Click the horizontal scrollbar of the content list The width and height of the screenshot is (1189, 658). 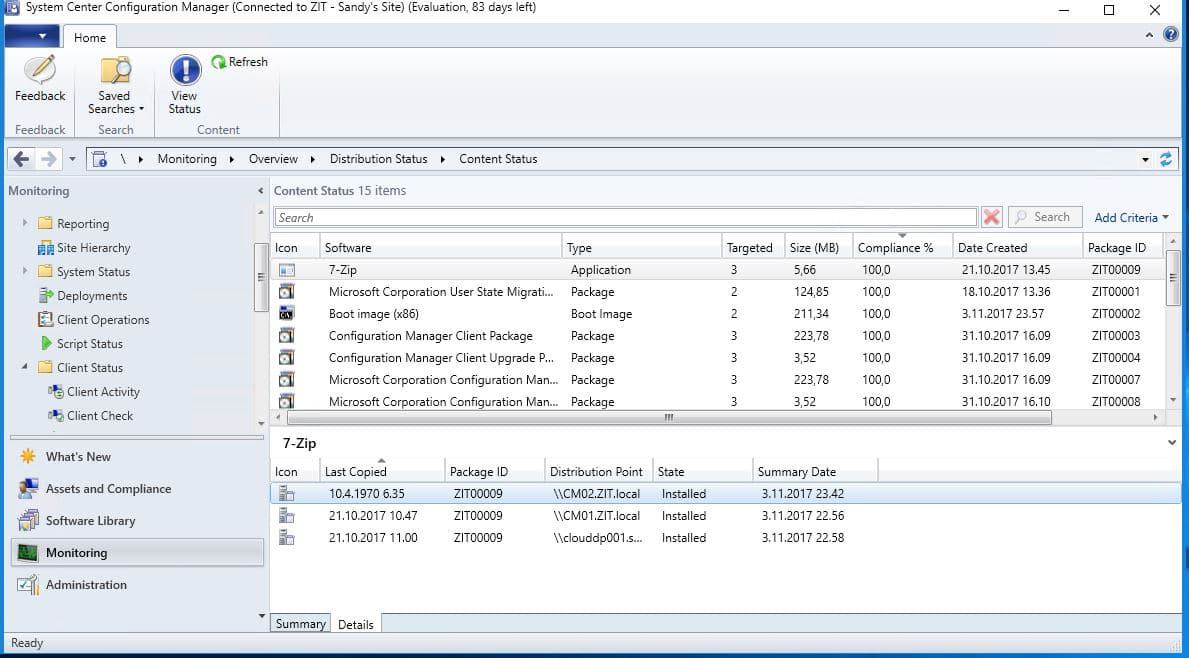pyautogui.click(x=669, y=417)
